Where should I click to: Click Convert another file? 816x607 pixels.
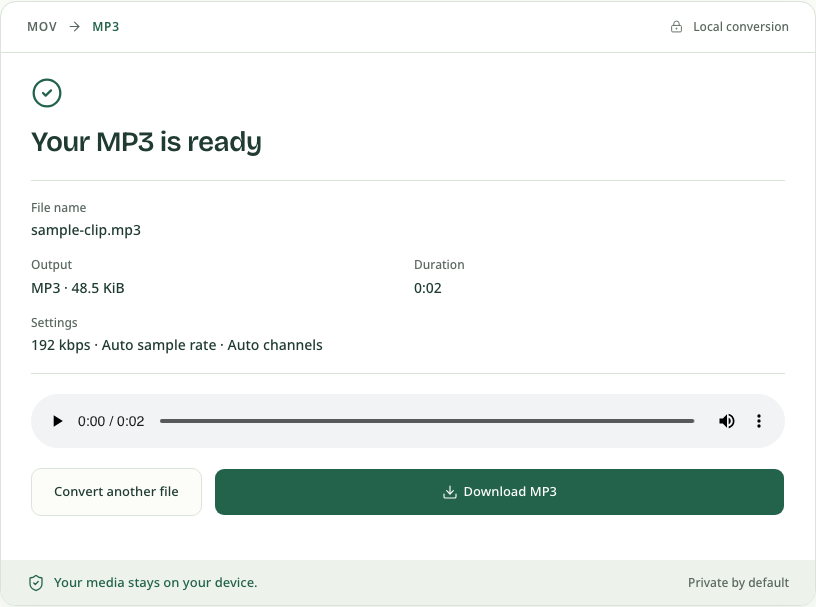point(116,491)
